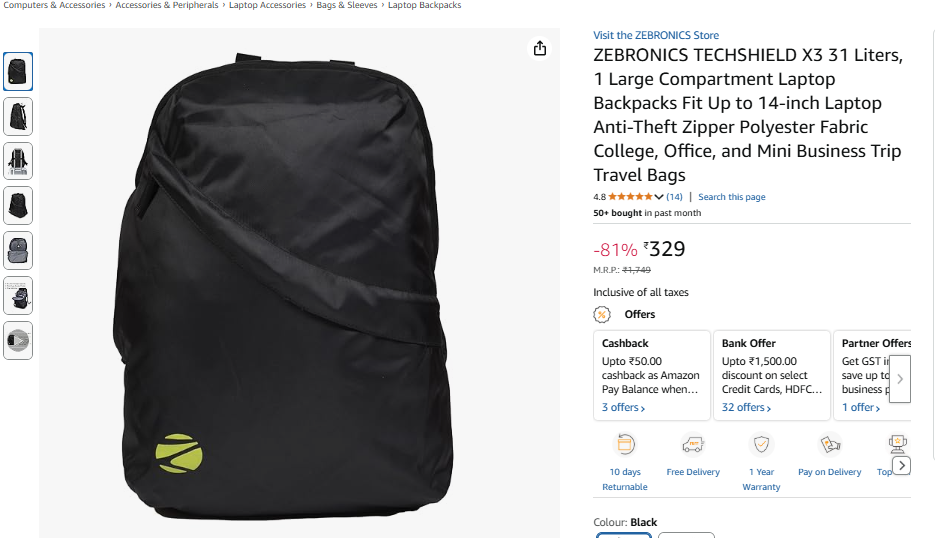Image resolution: width=935 pixels, height=538 pixels.
Task: Open the 32 offers Bank Offer link
Action: click(x=746, y=407)
